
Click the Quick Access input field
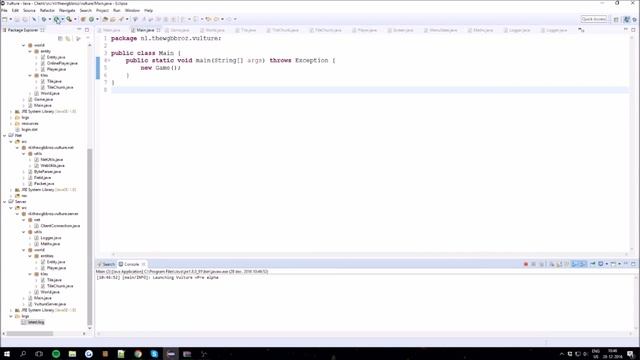pyautogui.click(x=594, y=19)
